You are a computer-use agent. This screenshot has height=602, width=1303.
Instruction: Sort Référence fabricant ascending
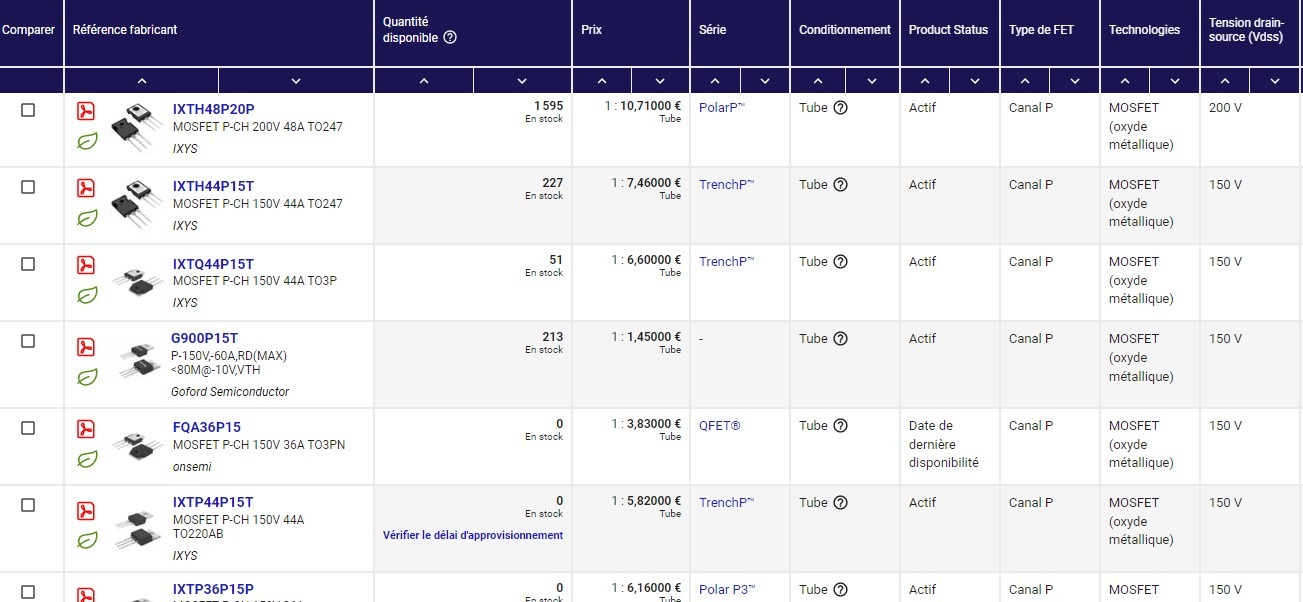tap(141, 81)
